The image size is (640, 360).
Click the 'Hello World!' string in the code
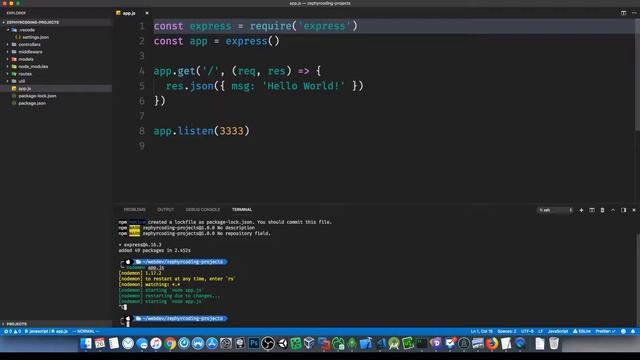[303, 86]
